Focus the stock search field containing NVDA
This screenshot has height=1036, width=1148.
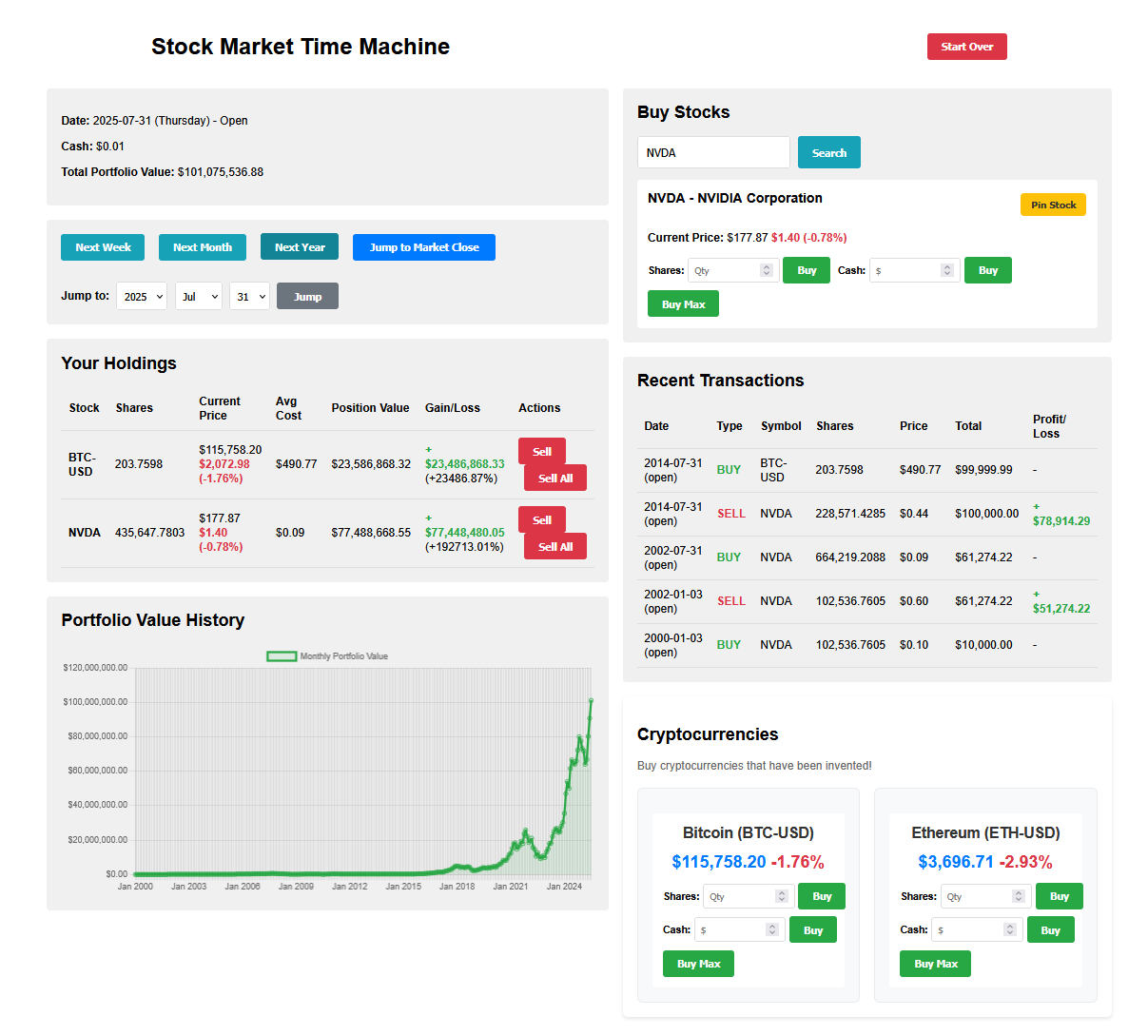712,153
